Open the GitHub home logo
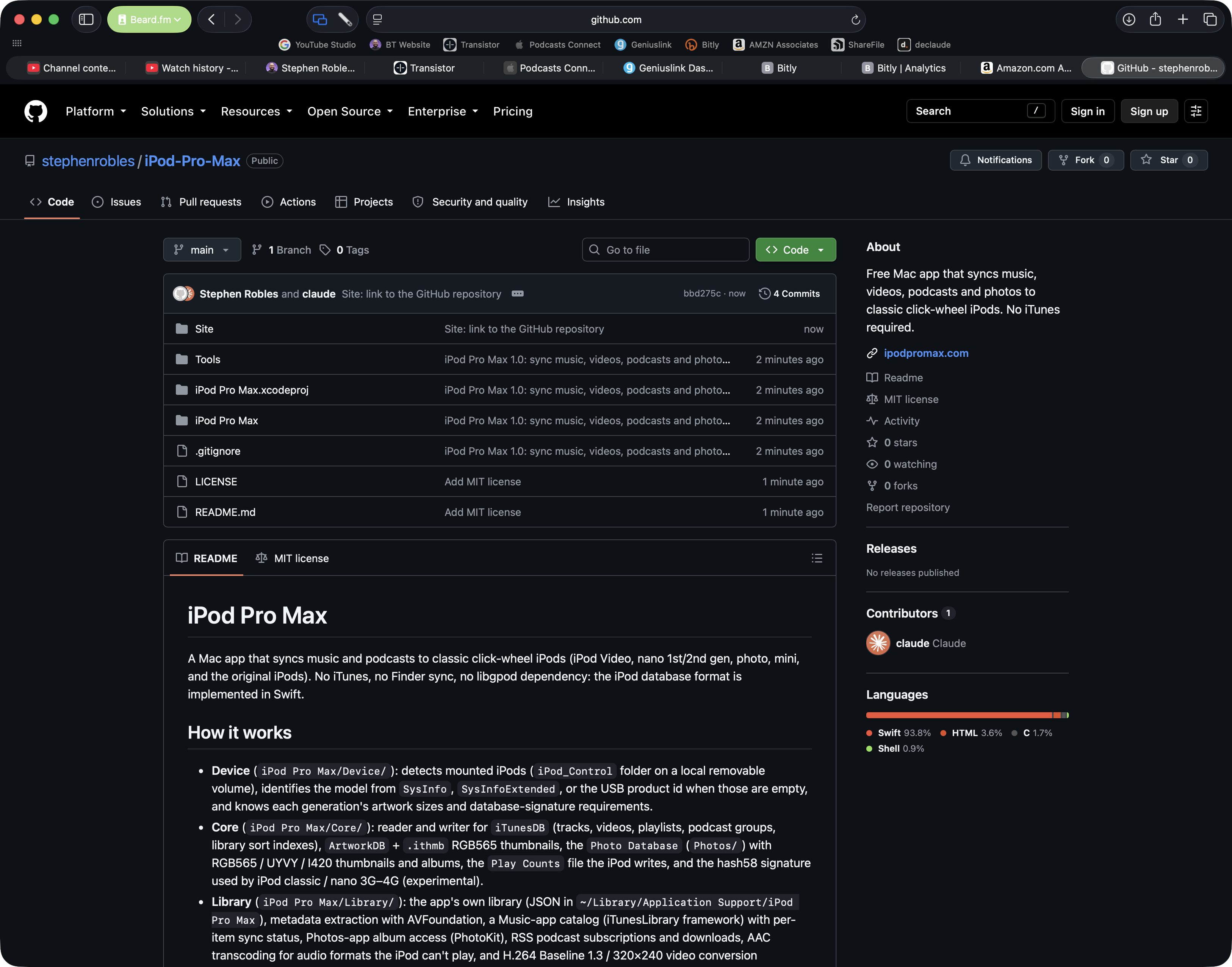This screenshot has width=1232, height=967. pos(36,111)
